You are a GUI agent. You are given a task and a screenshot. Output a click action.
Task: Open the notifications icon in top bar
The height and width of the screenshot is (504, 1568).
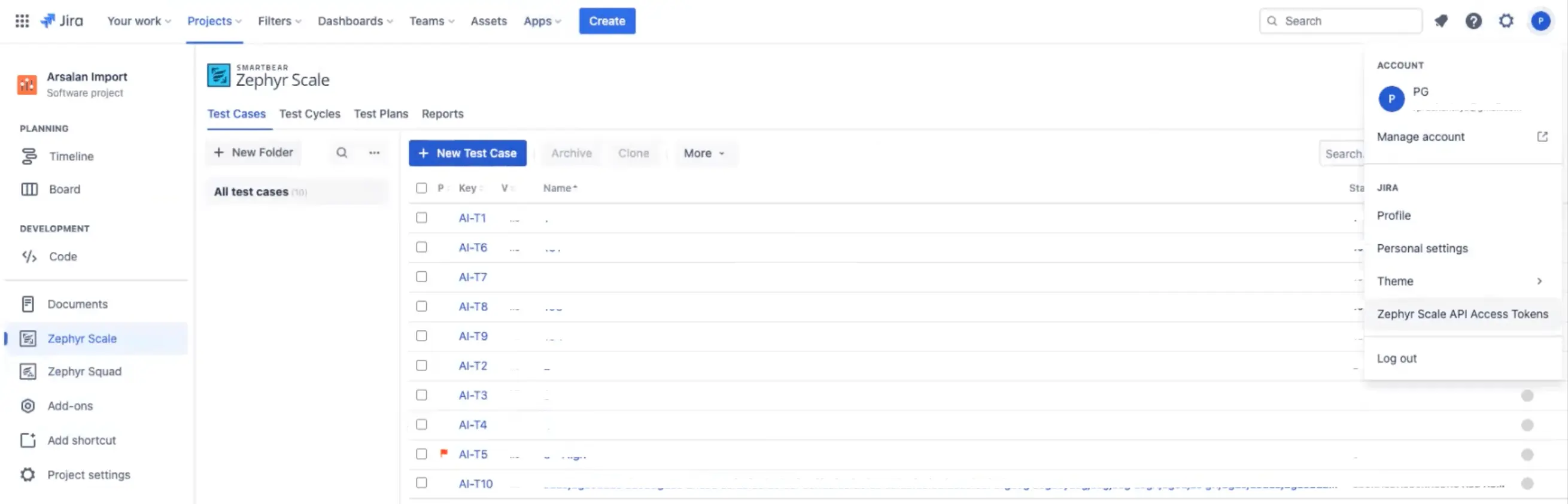(1440, 21)
